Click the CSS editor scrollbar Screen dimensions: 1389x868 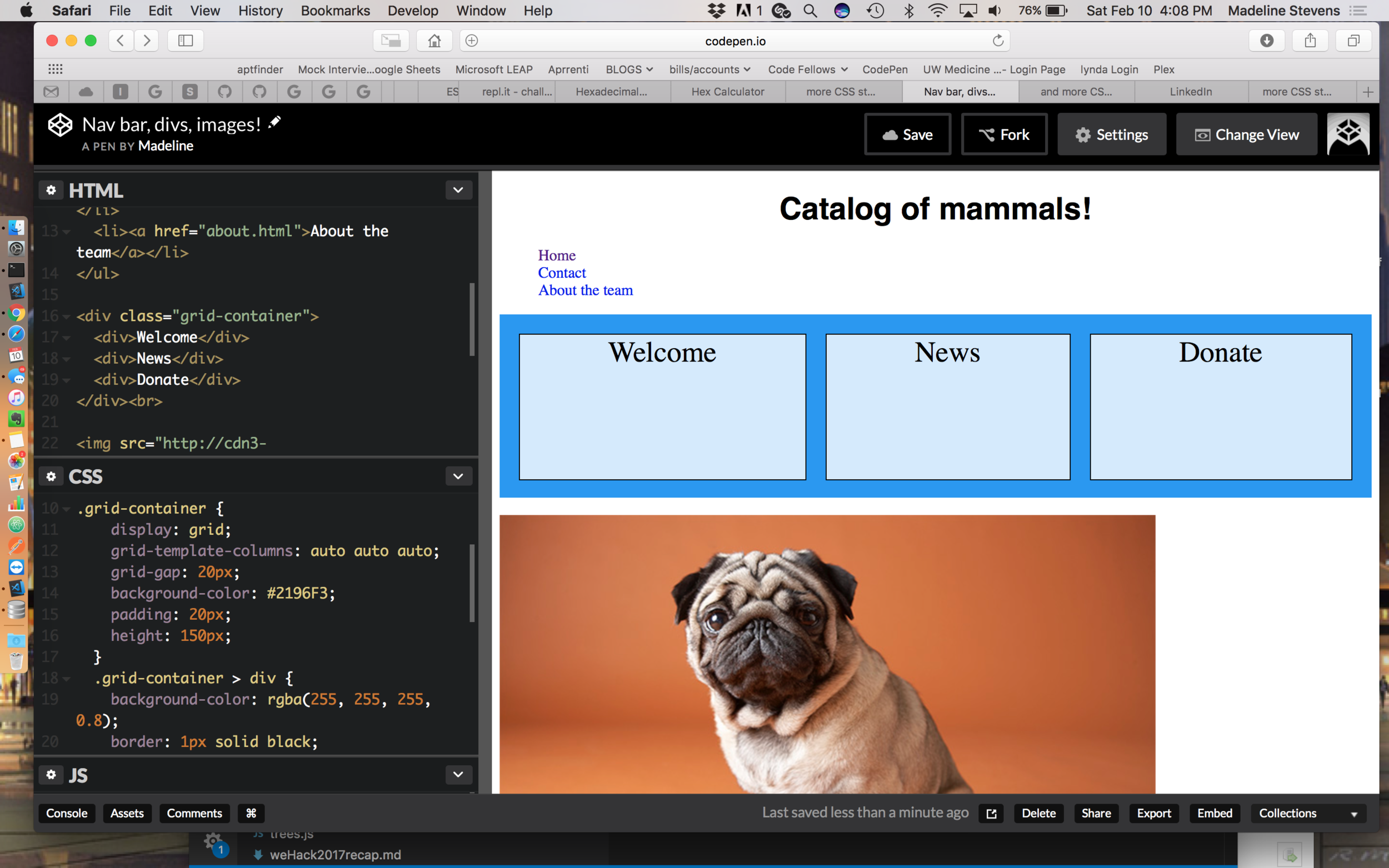(x=472, y=583)
